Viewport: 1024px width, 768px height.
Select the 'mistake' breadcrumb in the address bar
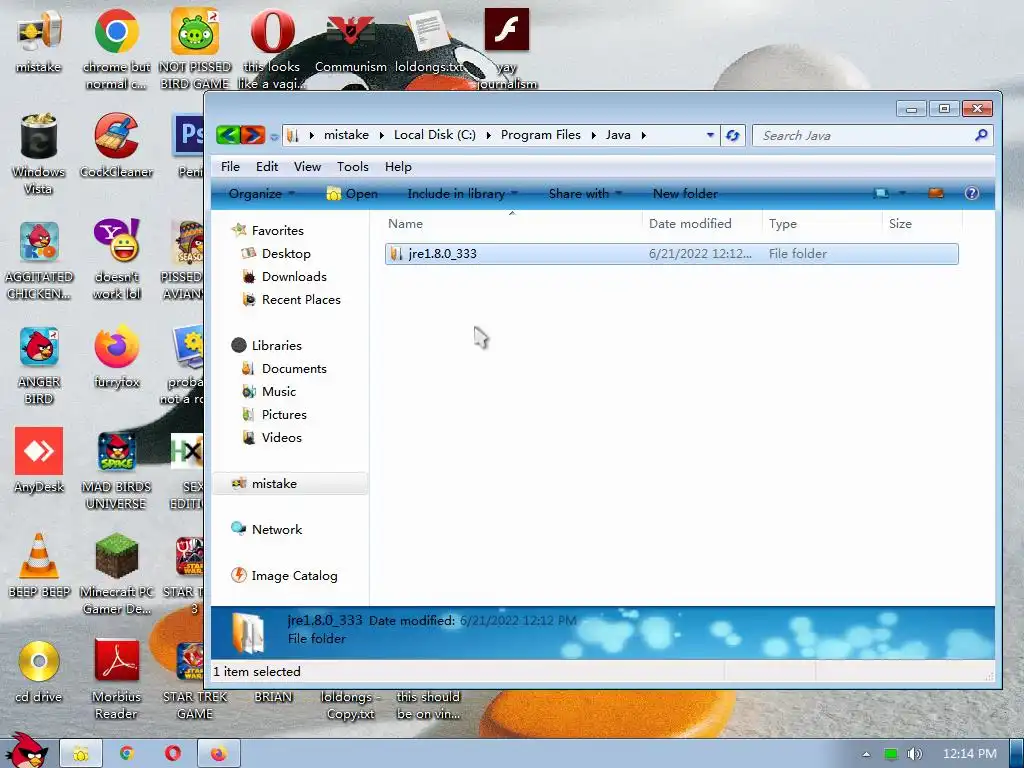click(346, 135)
